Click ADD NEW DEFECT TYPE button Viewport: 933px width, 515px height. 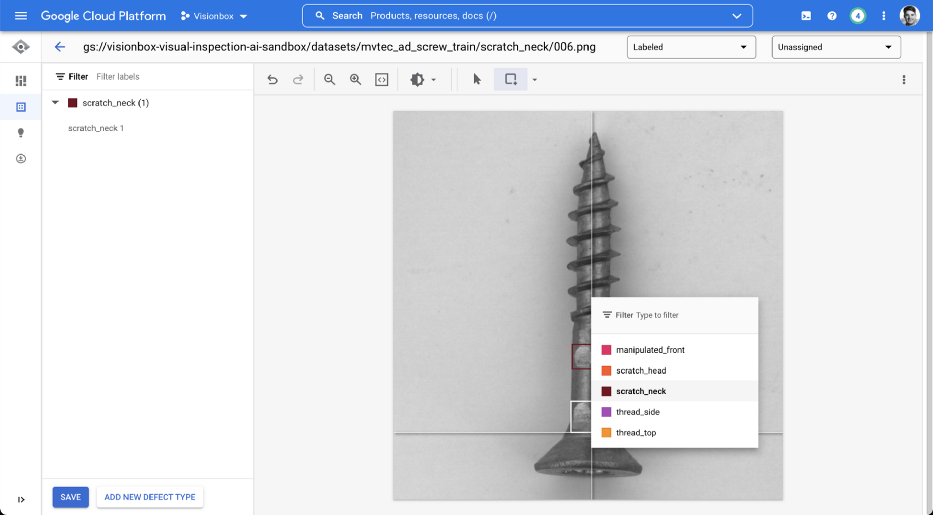(x=150, y=497)
